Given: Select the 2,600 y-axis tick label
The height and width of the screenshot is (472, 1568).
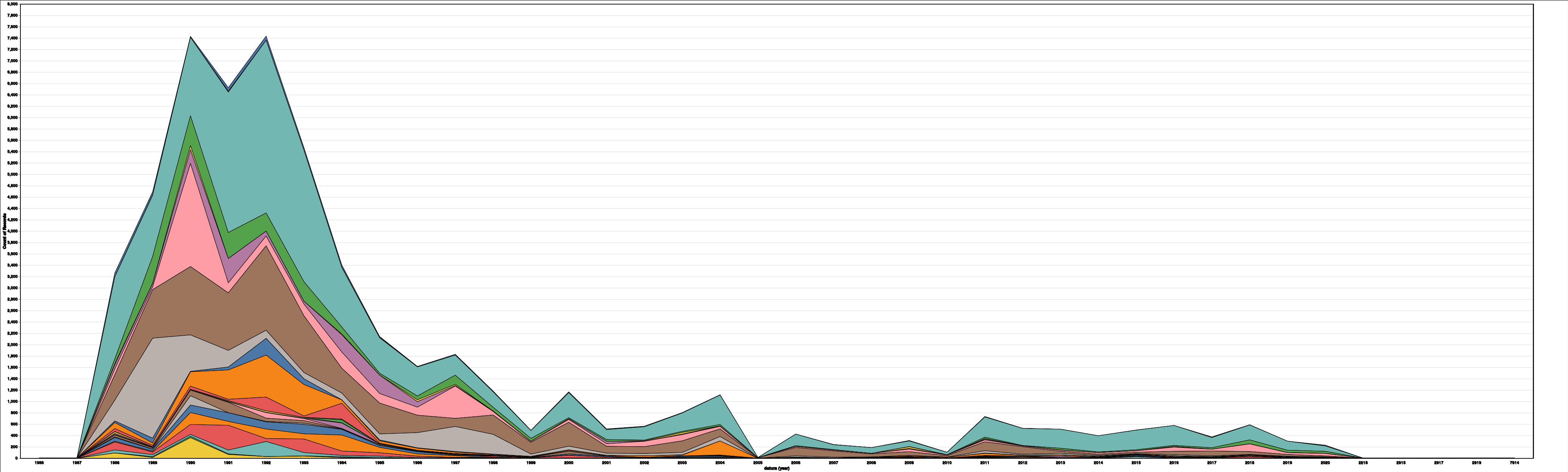Looking at the screenshot, I should [x=12, y=311].
